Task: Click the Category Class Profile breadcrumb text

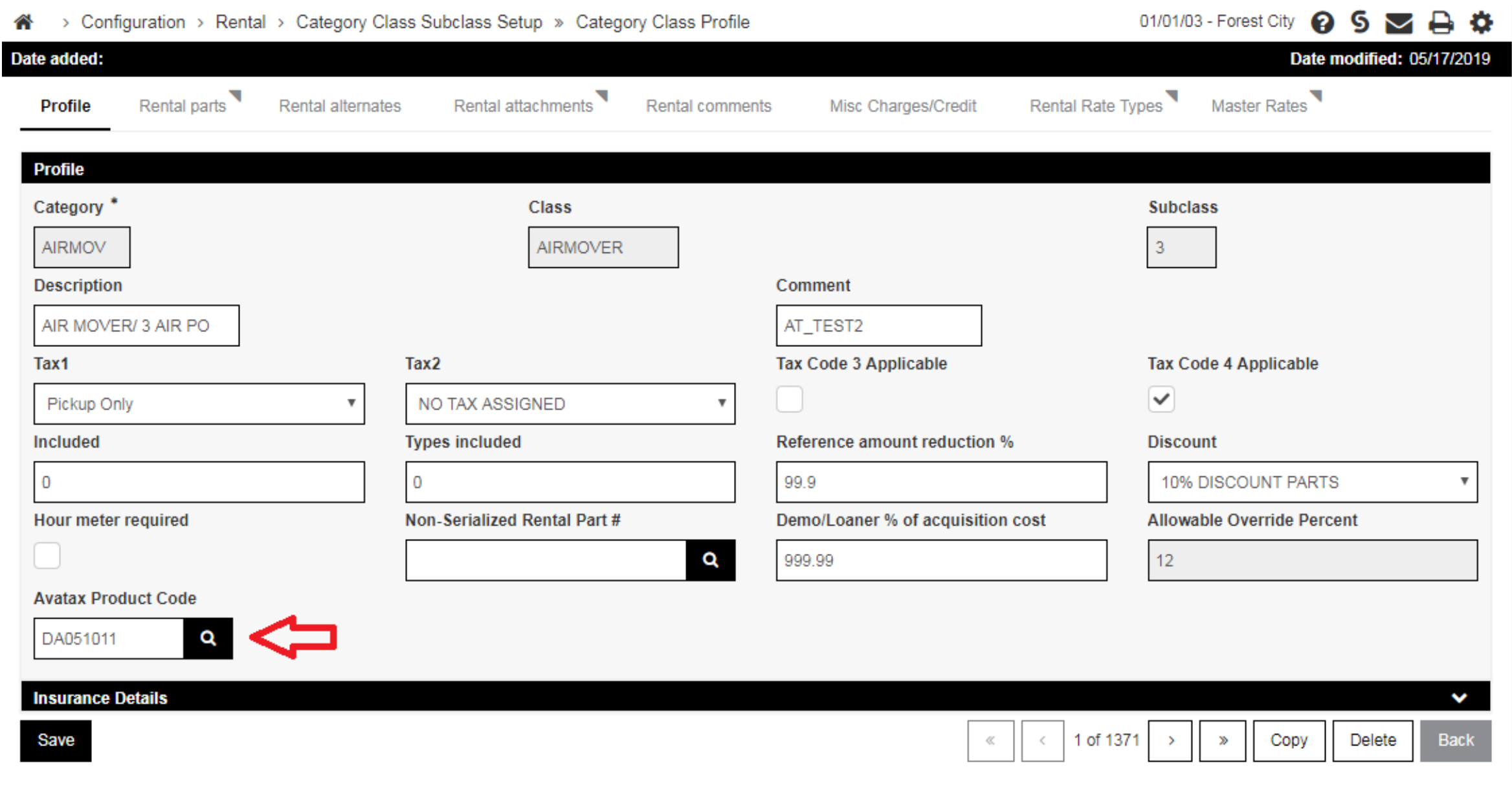Action: point(663,22)
